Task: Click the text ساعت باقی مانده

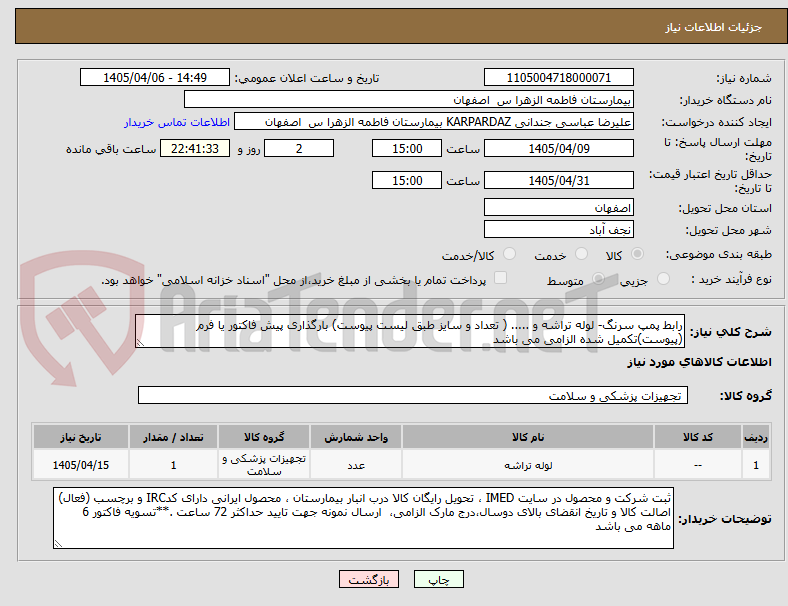Action: 111,149
